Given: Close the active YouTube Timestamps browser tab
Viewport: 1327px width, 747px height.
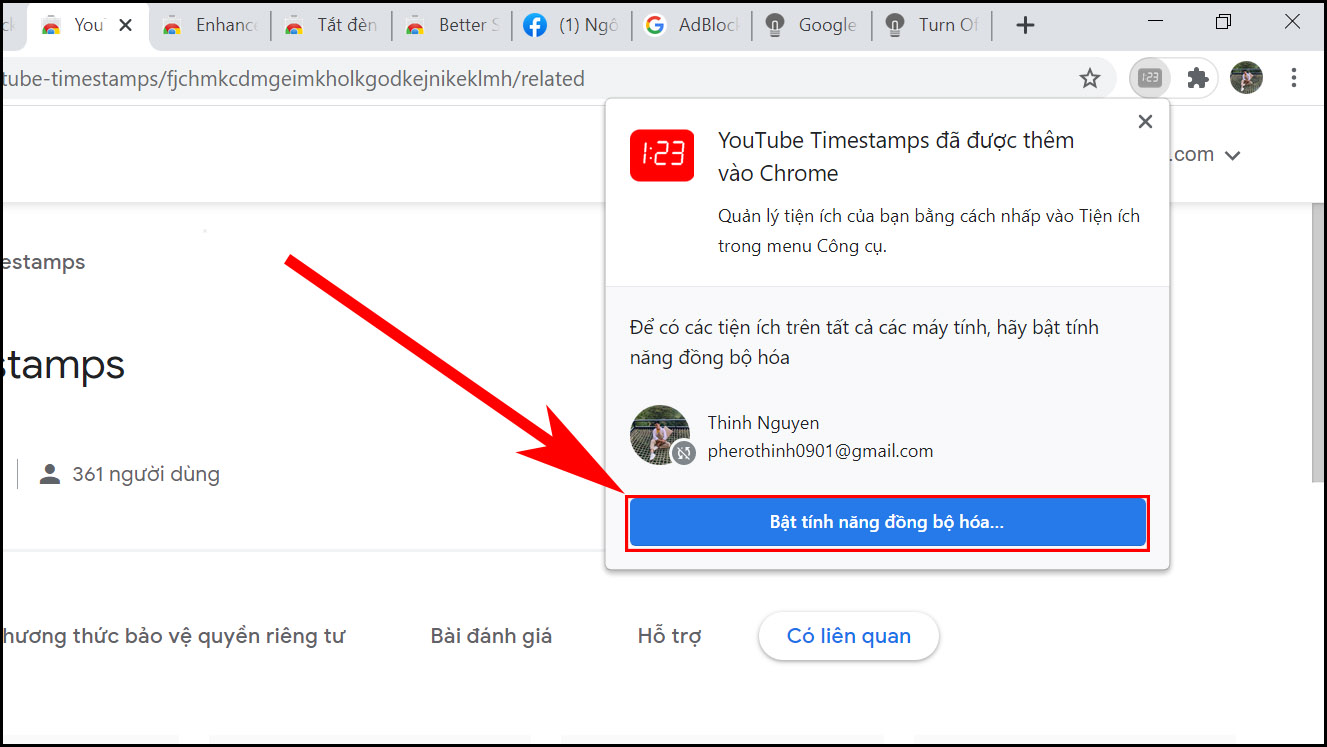Looking at the screenshot, I should (x=125, y=25).
